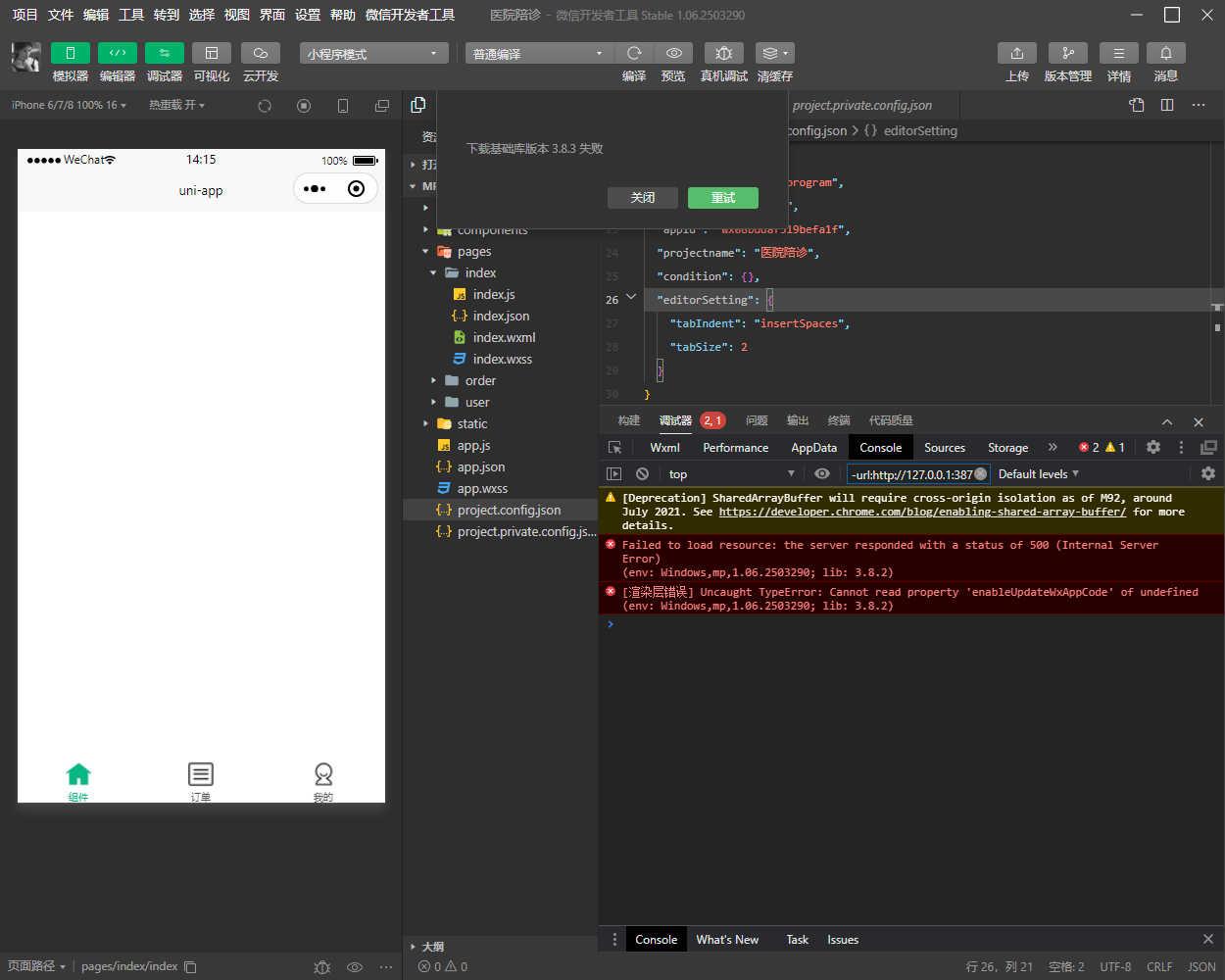Screen dimensions: 1225x980
Task: Click the detach simulator window icon
Action: (382, 106)
